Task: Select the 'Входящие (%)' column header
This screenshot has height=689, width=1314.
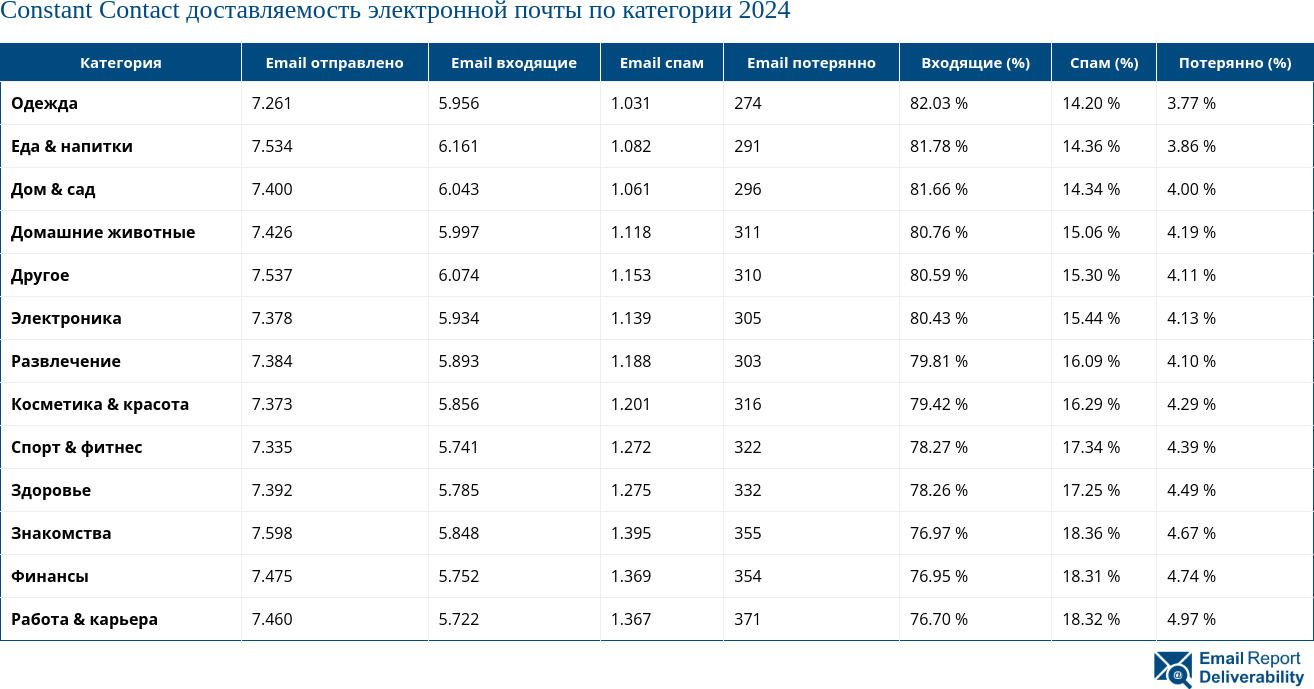Action: [x=974, y=63]
